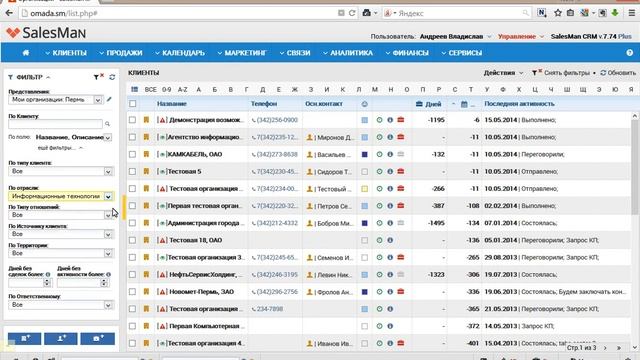Click contact person icon for Васильев
This screenshot has height=360, width=640.
click(309, 155)
